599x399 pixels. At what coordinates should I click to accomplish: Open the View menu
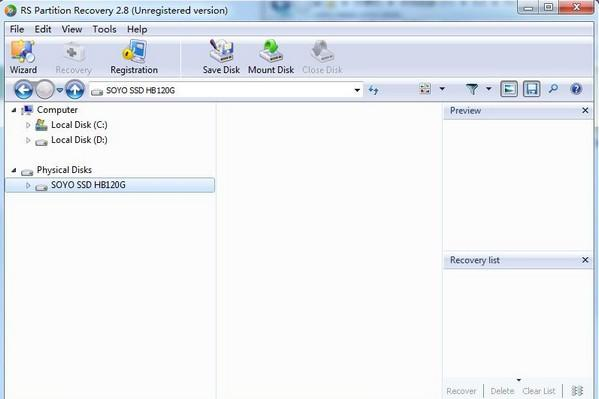(x=72, y=29)
